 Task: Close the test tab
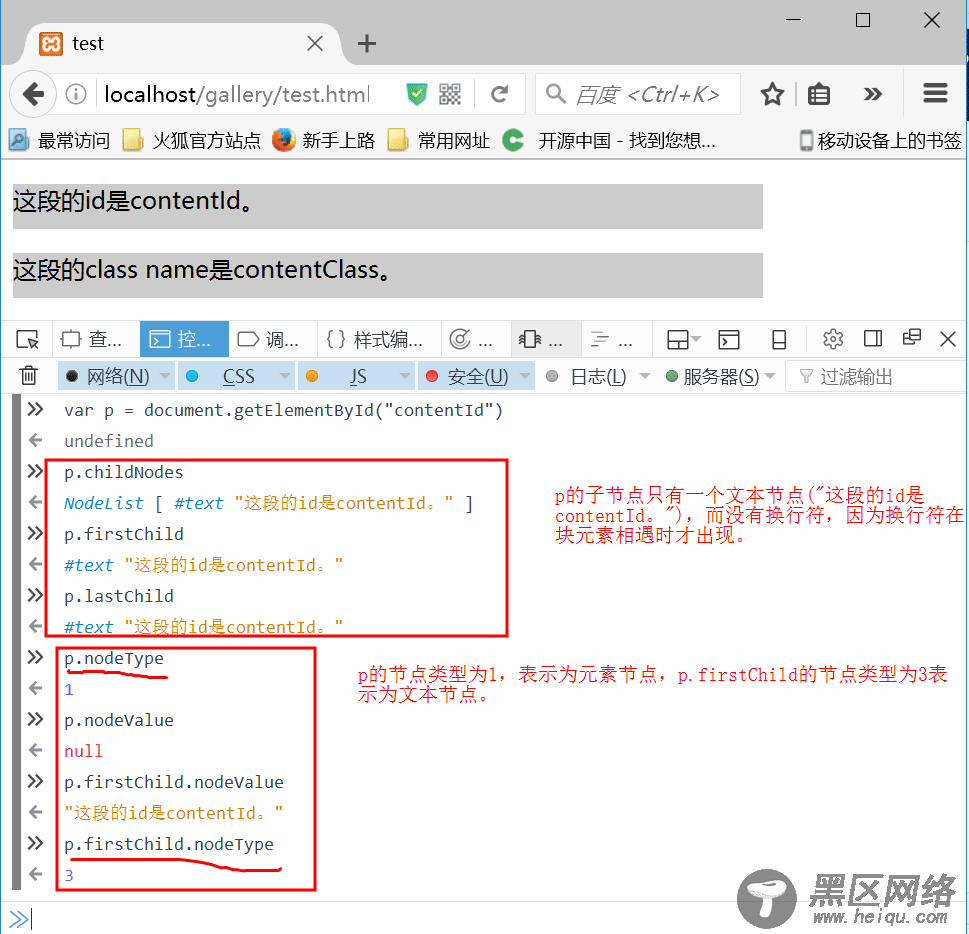315,43
